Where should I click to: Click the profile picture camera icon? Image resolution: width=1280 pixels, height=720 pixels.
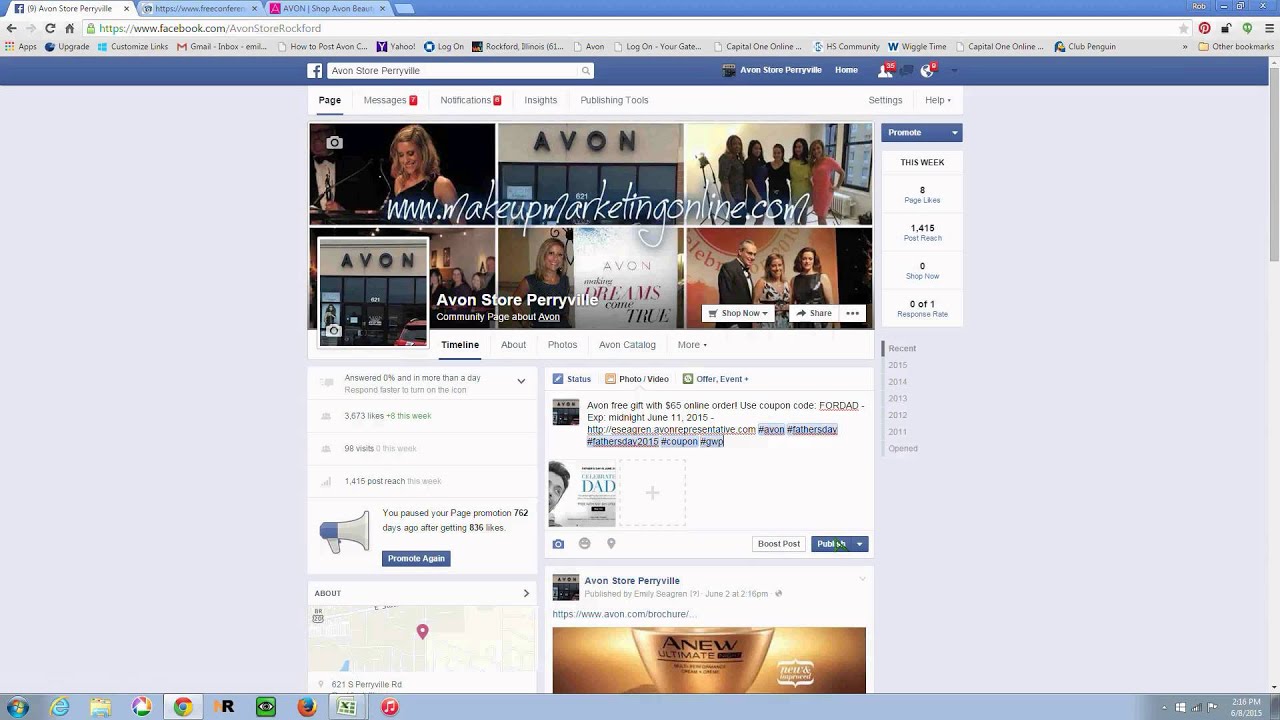[x=334, y=330]
